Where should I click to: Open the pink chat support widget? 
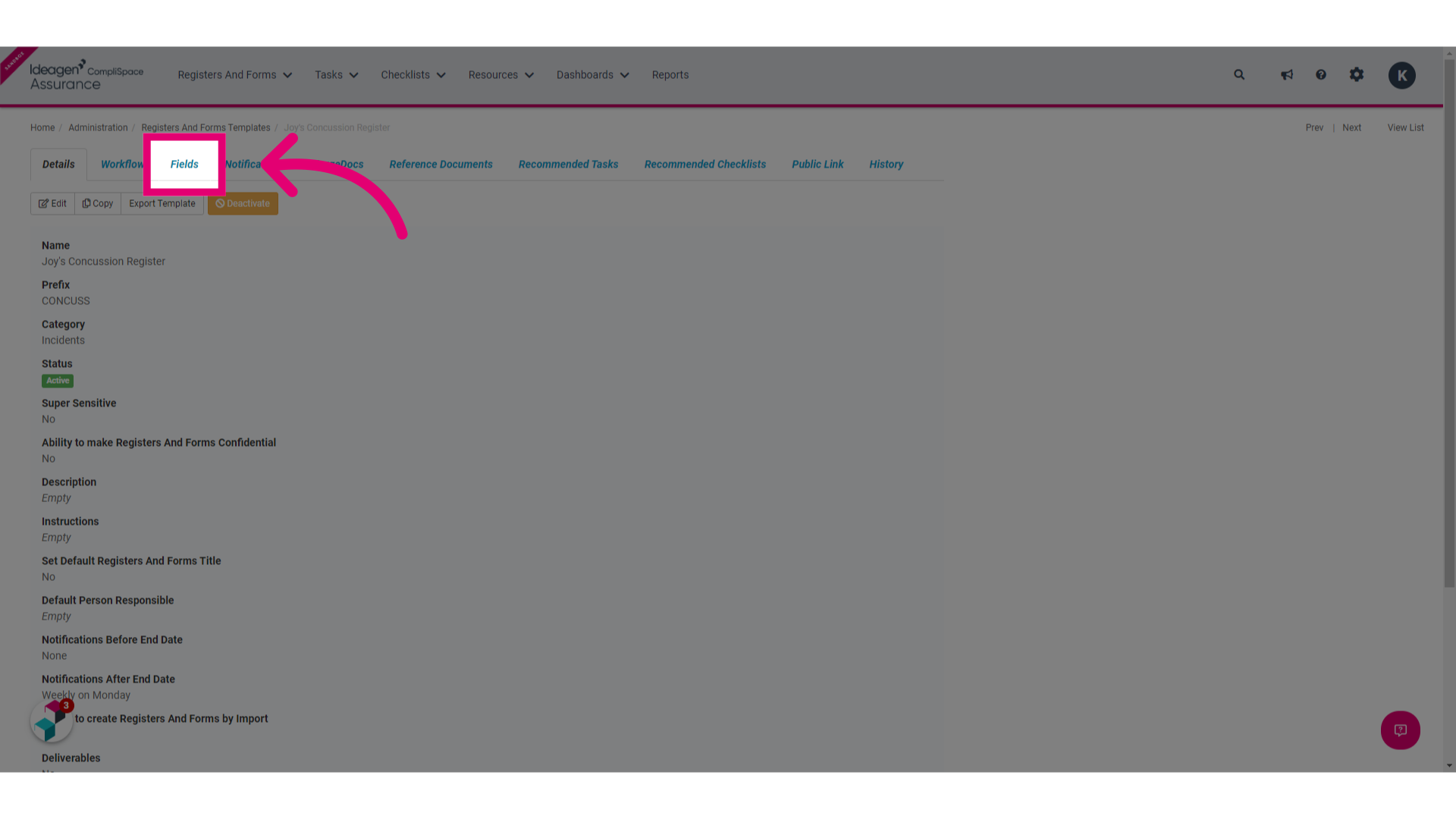(1400, 730)
